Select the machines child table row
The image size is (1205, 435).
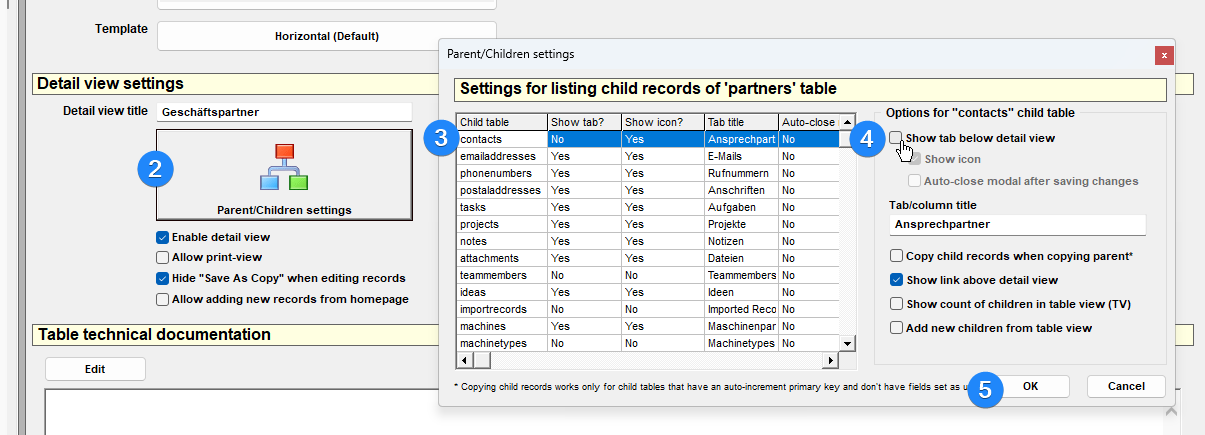point(648,326)
